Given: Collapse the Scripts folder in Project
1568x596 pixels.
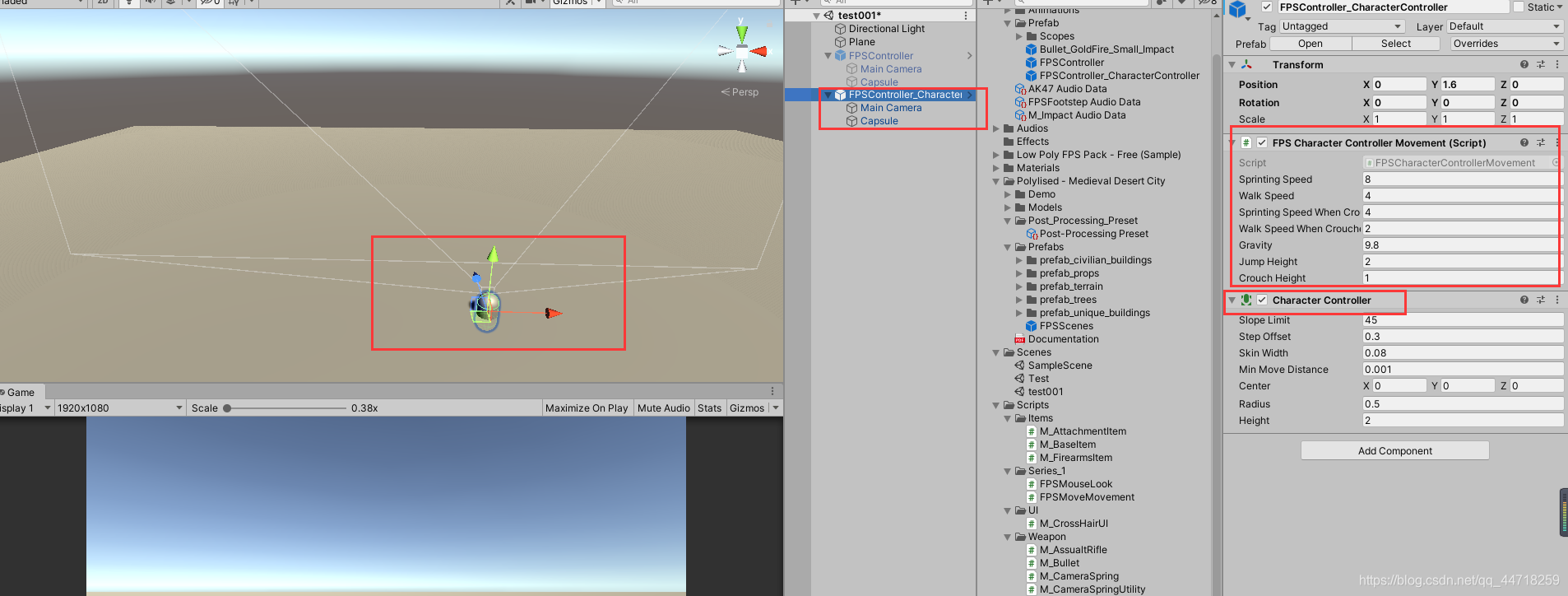Looking at the screenshot, I should click(996, 405).
